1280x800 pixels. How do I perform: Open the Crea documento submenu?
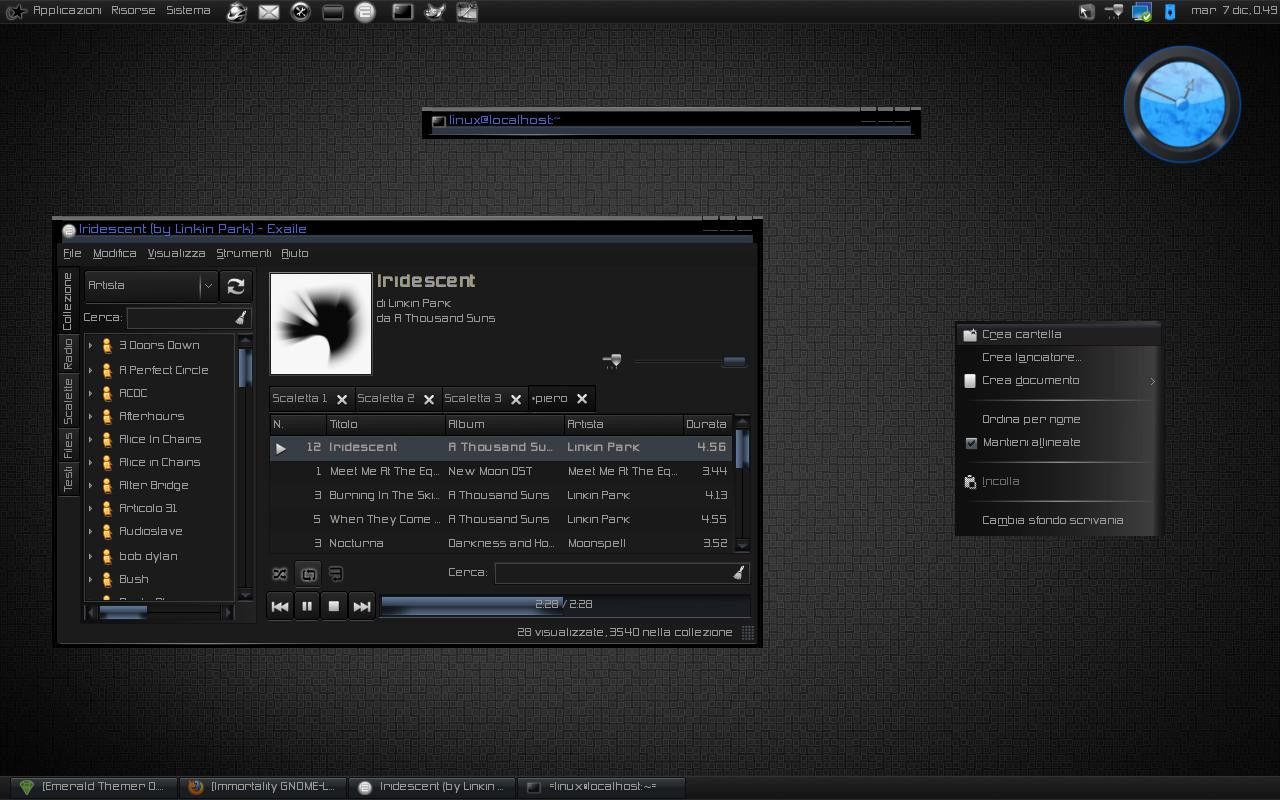1058,381
